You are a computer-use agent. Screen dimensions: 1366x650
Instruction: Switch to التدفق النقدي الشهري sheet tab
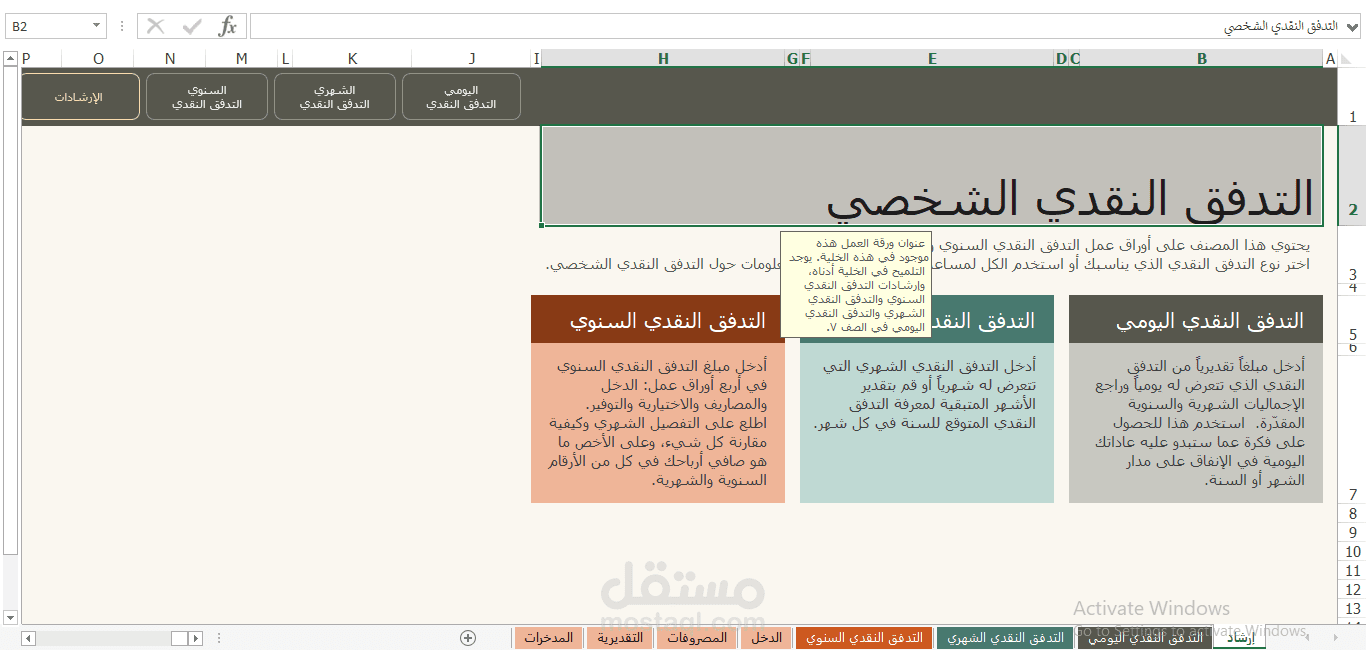tap(1005, 637)
